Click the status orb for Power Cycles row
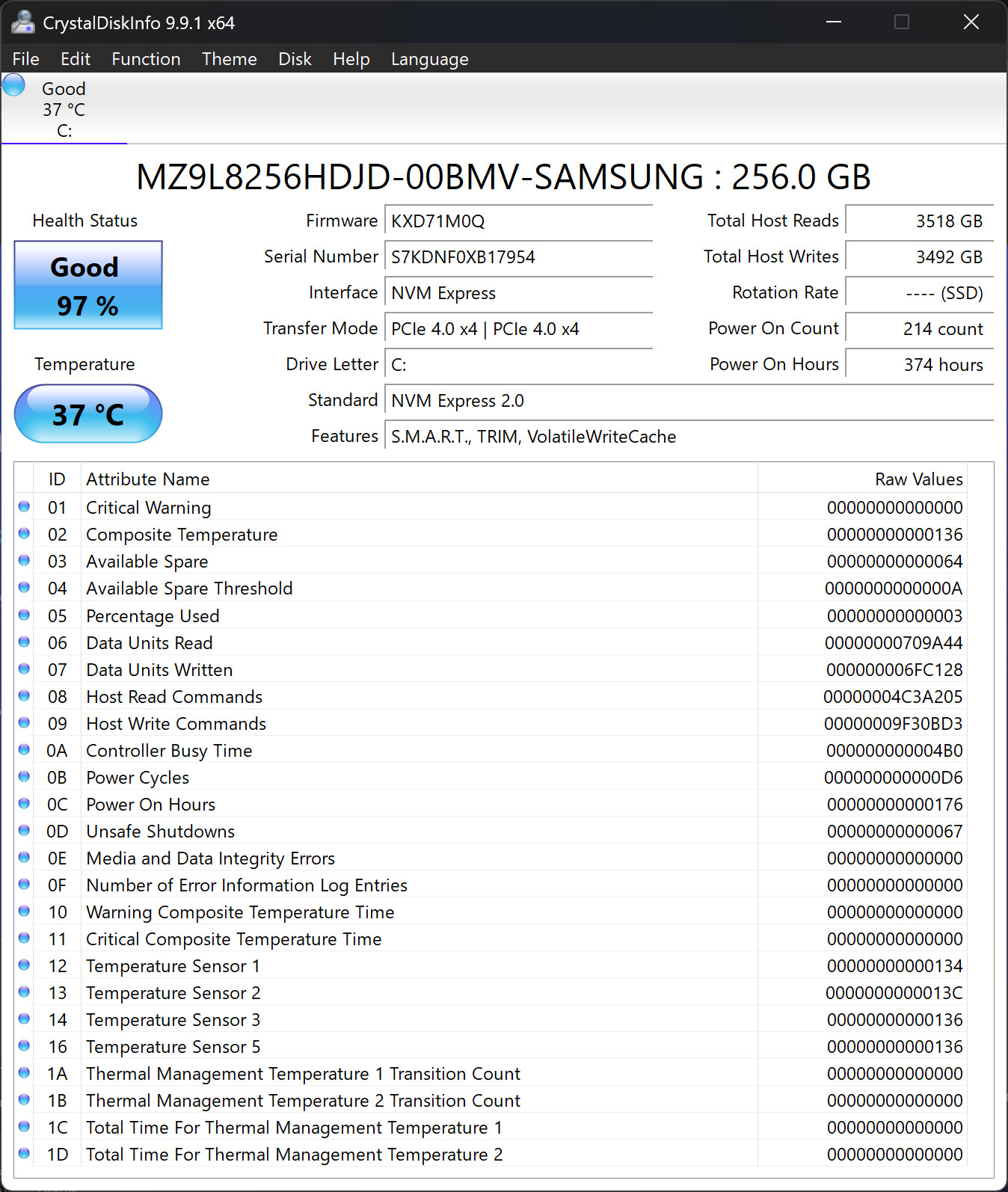This screenshot has width=1008, height=1192. point(24,777)
